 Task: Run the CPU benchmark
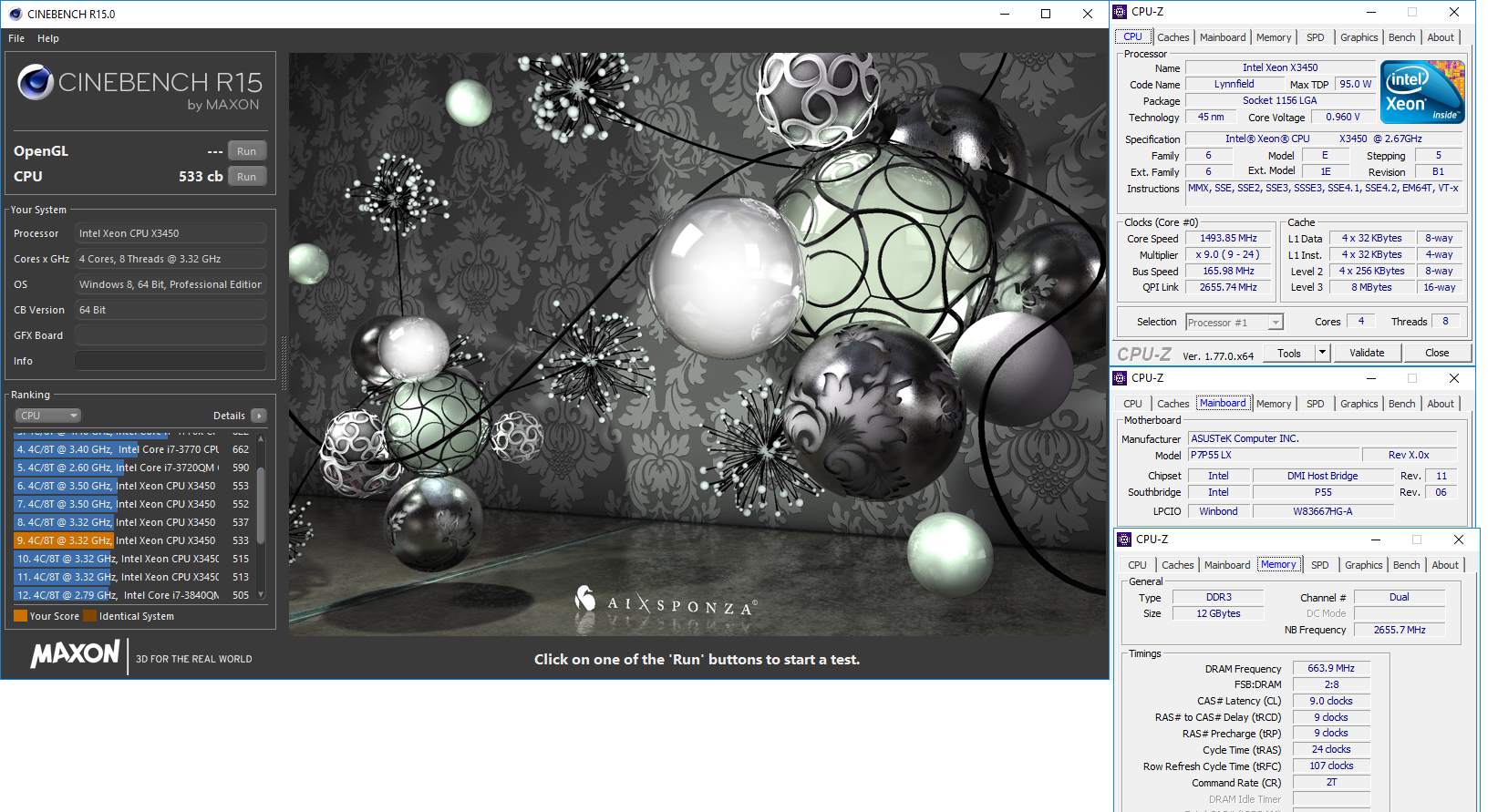pos(247,177)
